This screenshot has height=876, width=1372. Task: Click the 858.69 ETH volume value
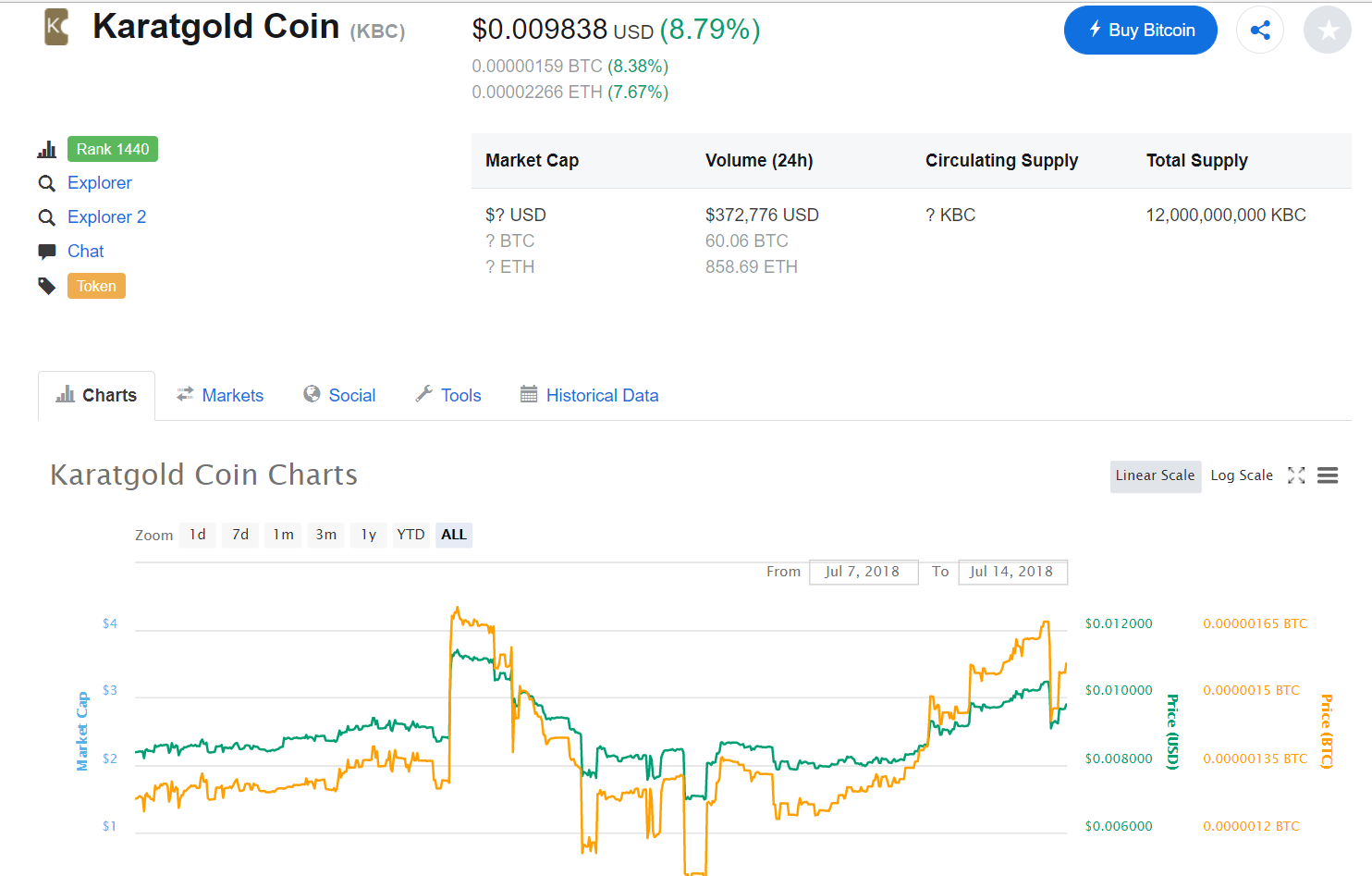752,267
